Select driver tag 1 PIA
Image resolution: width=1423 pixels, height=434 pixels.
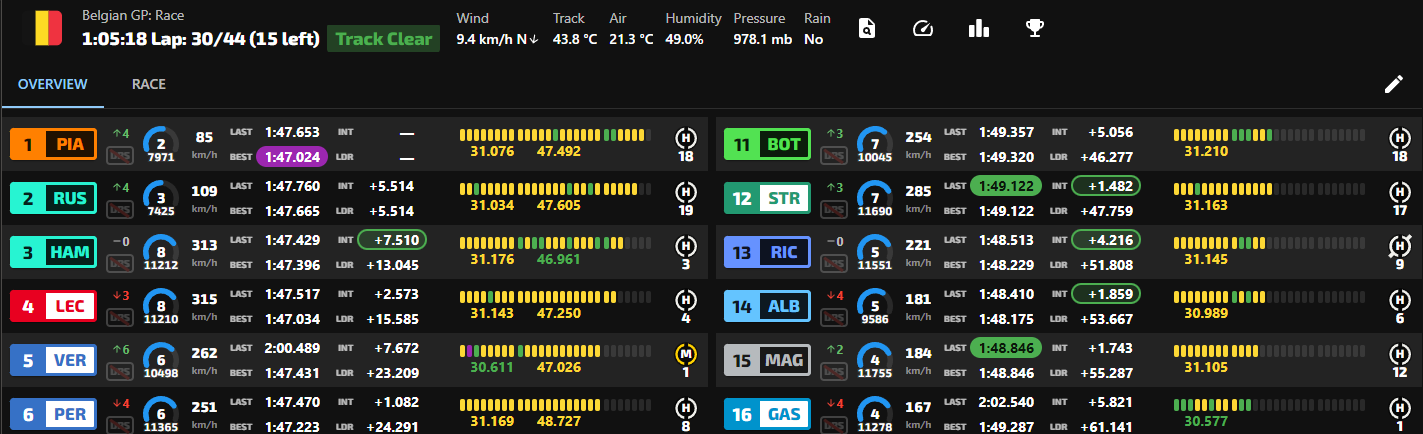click(53, 145)
